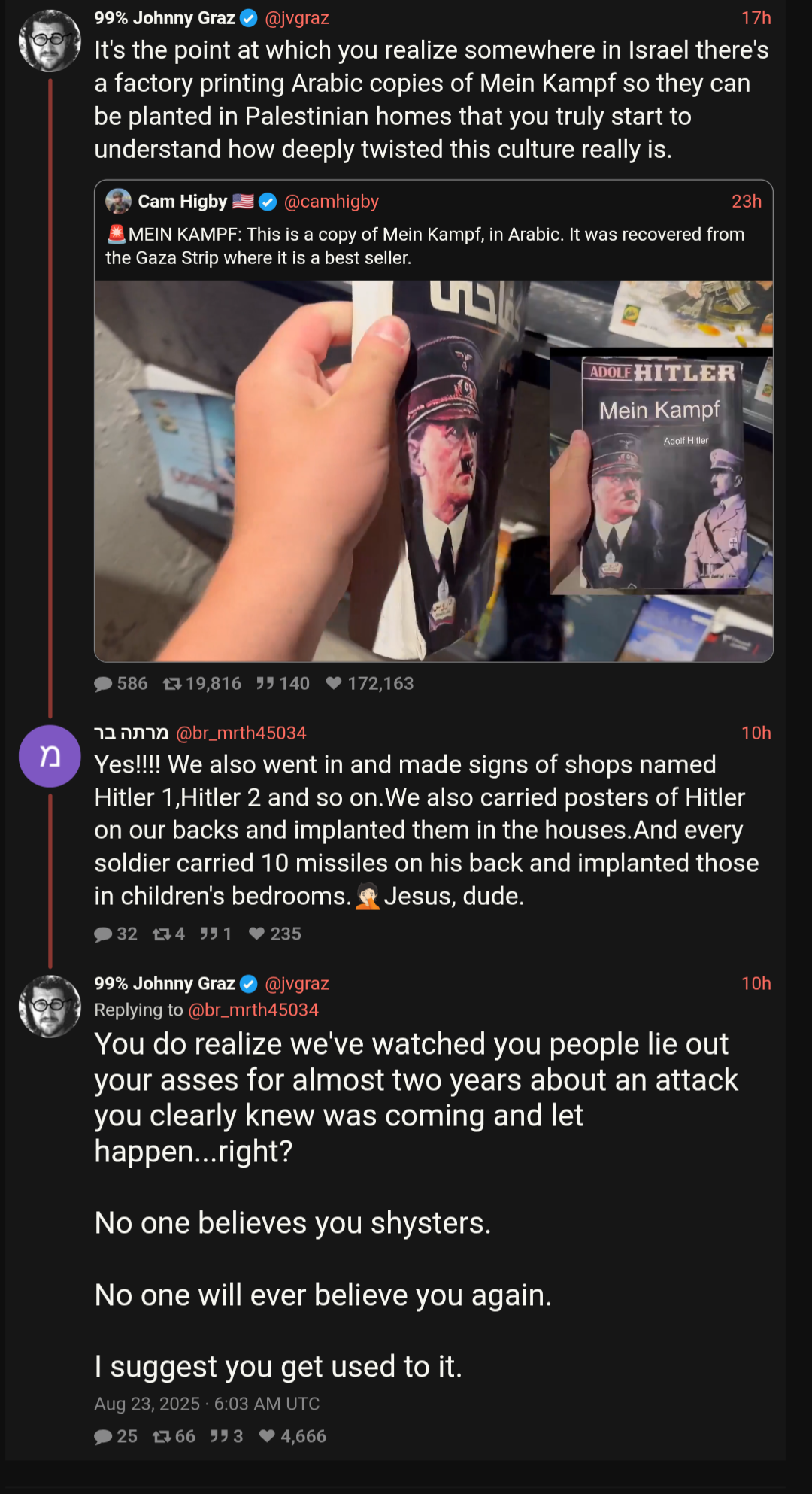Open the @camhigby handle in quoted post
Screen dimensions: 812x1494
click(332, 202)
